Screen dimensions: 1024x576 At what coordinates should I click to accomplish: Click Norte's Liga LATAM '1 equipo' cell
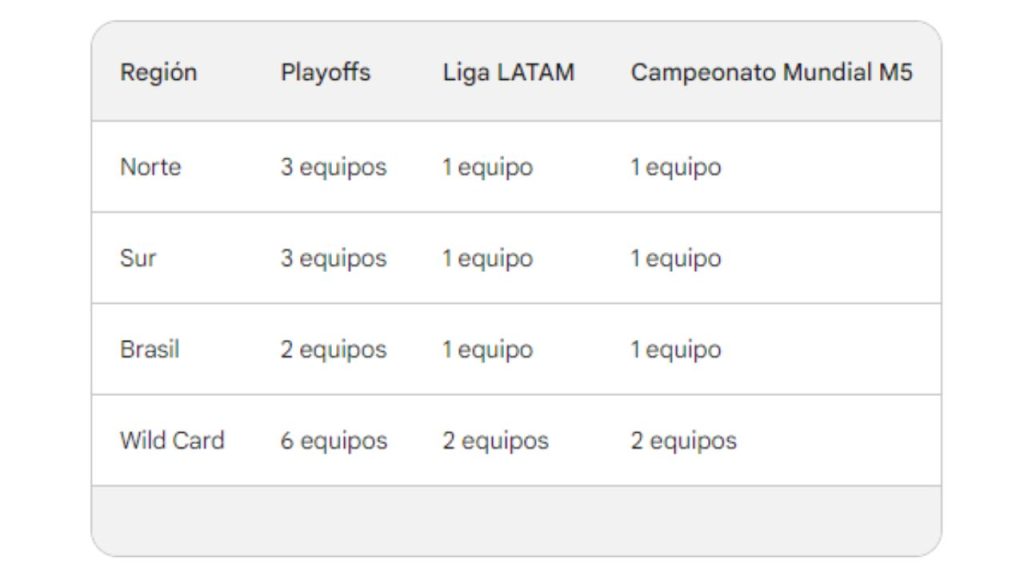pyautogui.click(x=488, y=167)
